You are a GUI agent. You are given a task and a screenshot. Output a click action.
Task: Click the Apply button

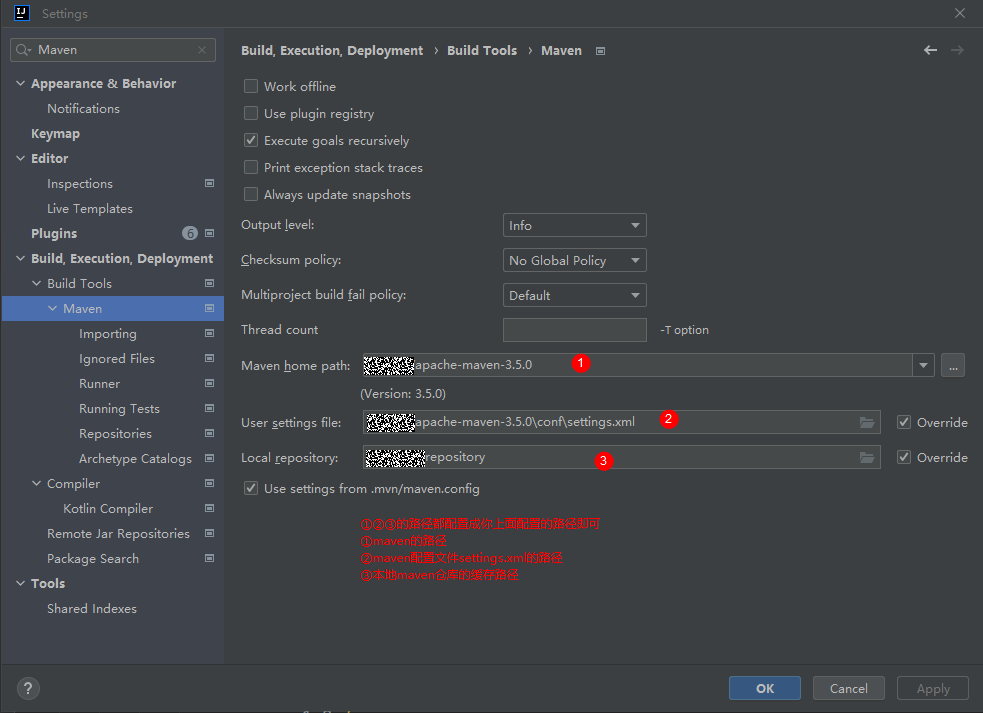click(x=933, y=688)
